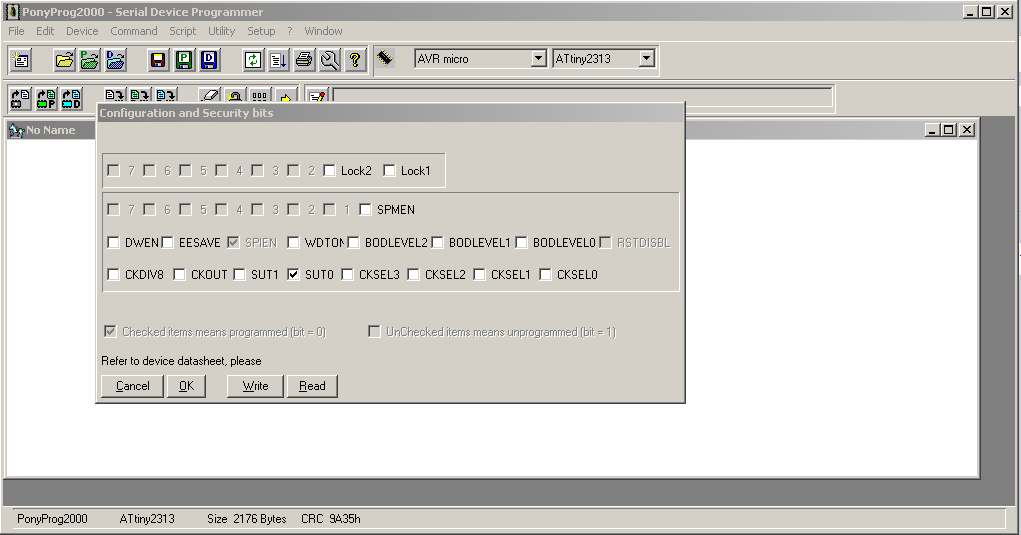1021x535 pixels.
Task: Open the Setup menu
Action: (x=261, y=31)
